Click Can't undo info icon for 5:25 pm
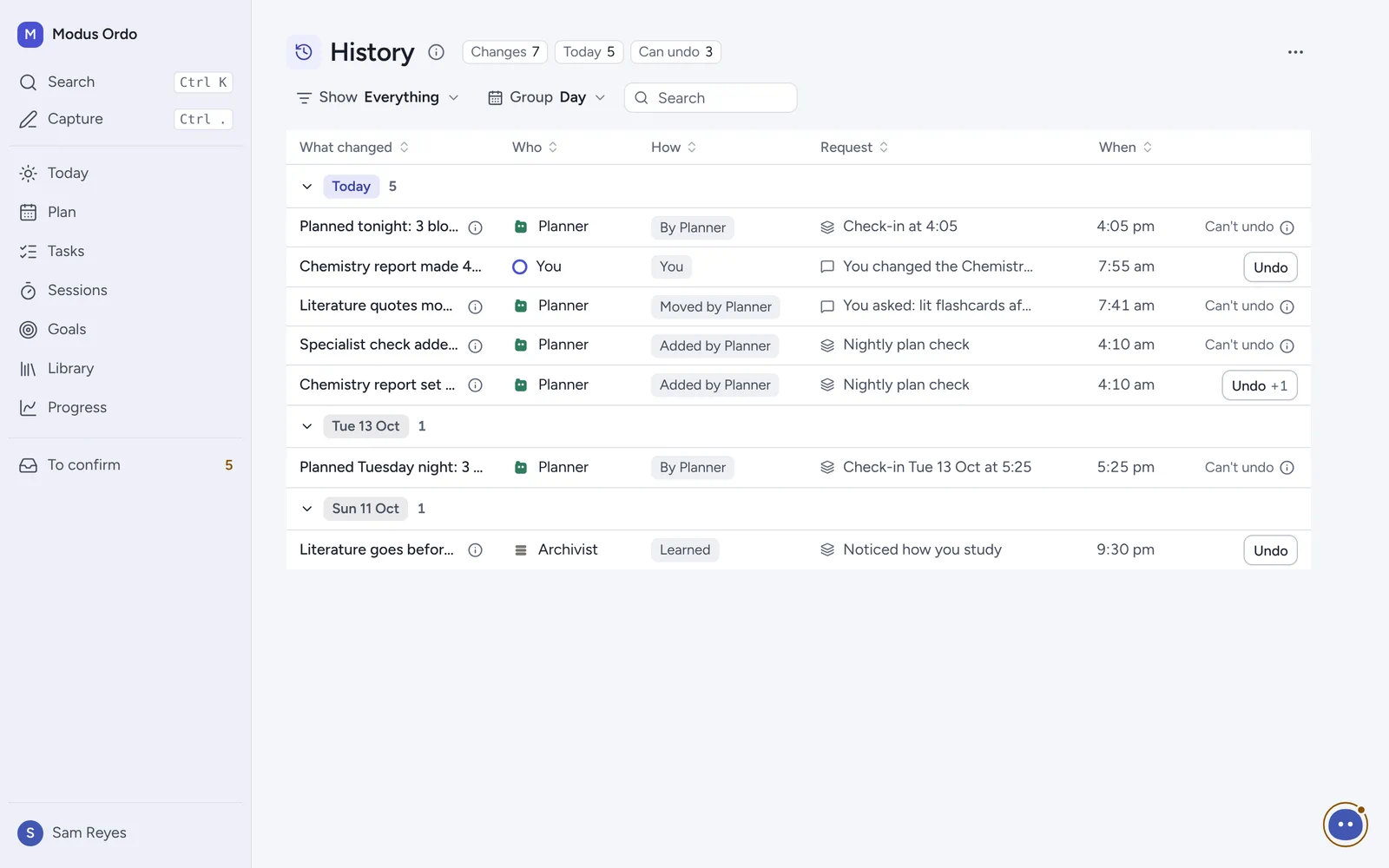 coord(1287,468)
